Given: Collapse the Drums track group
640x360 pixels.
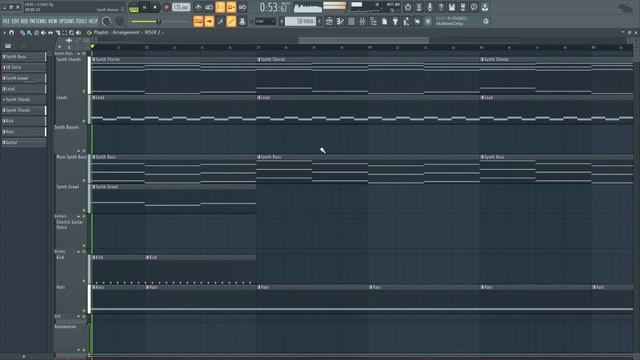Looking at the screenshot, I should 79,251.
